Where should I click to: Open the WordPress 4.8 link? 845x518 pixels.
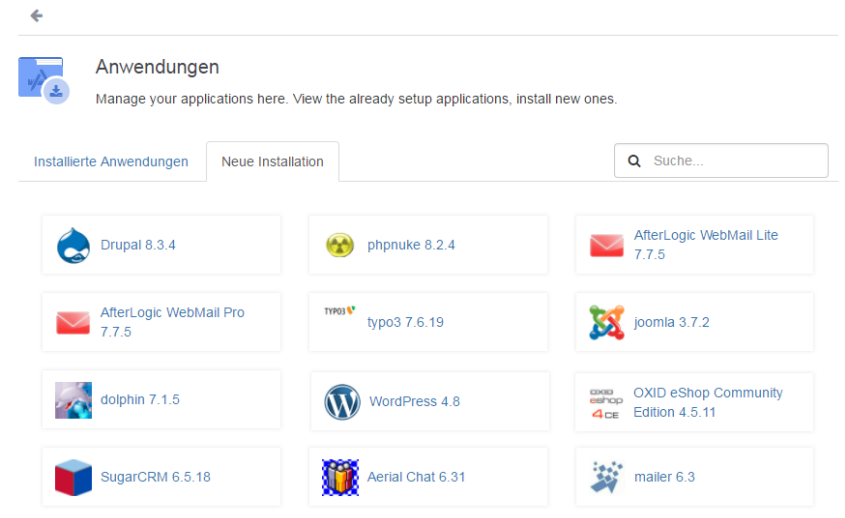(414, 402)
